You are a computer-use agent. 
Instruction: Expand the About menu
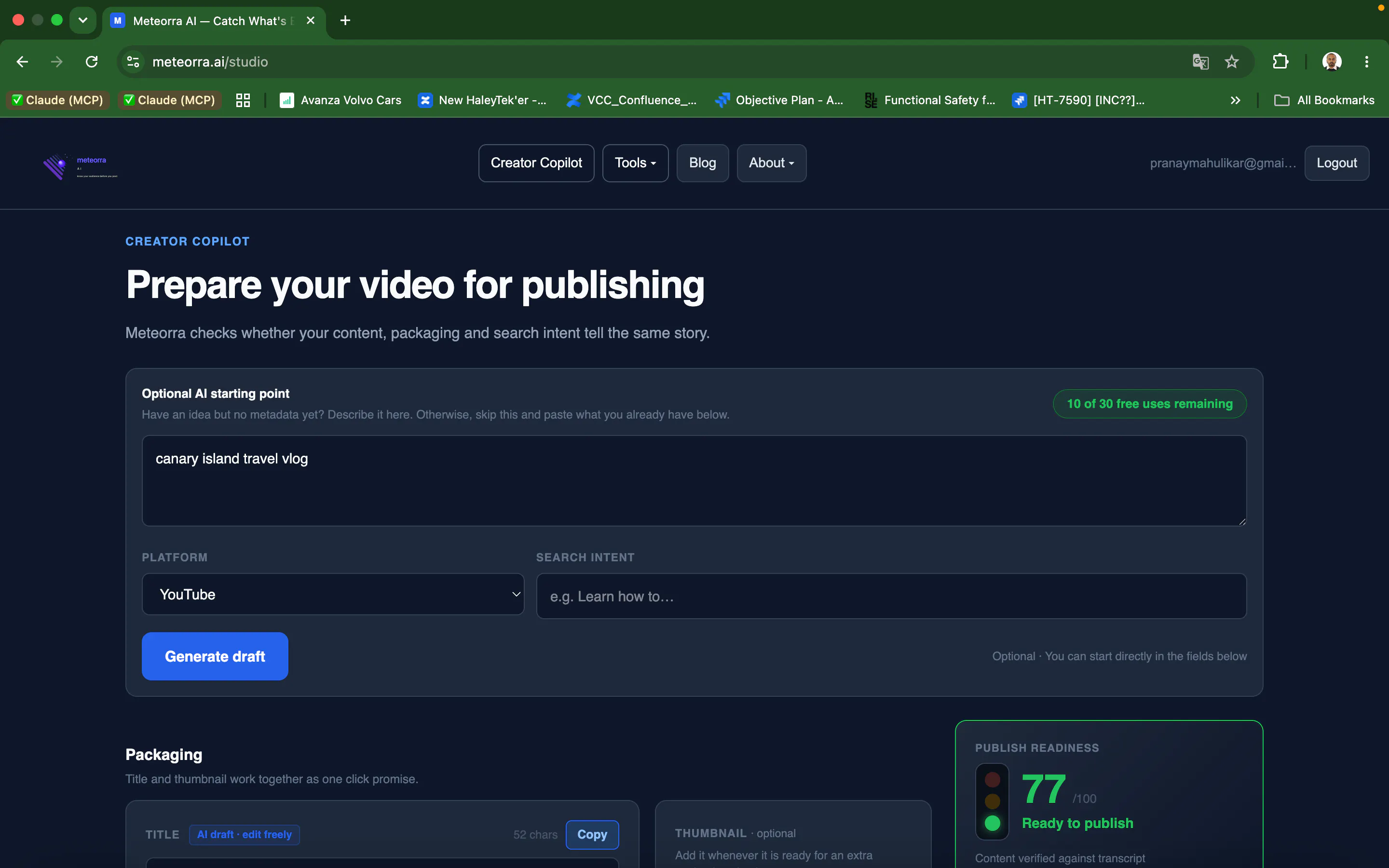coord(771,163)
